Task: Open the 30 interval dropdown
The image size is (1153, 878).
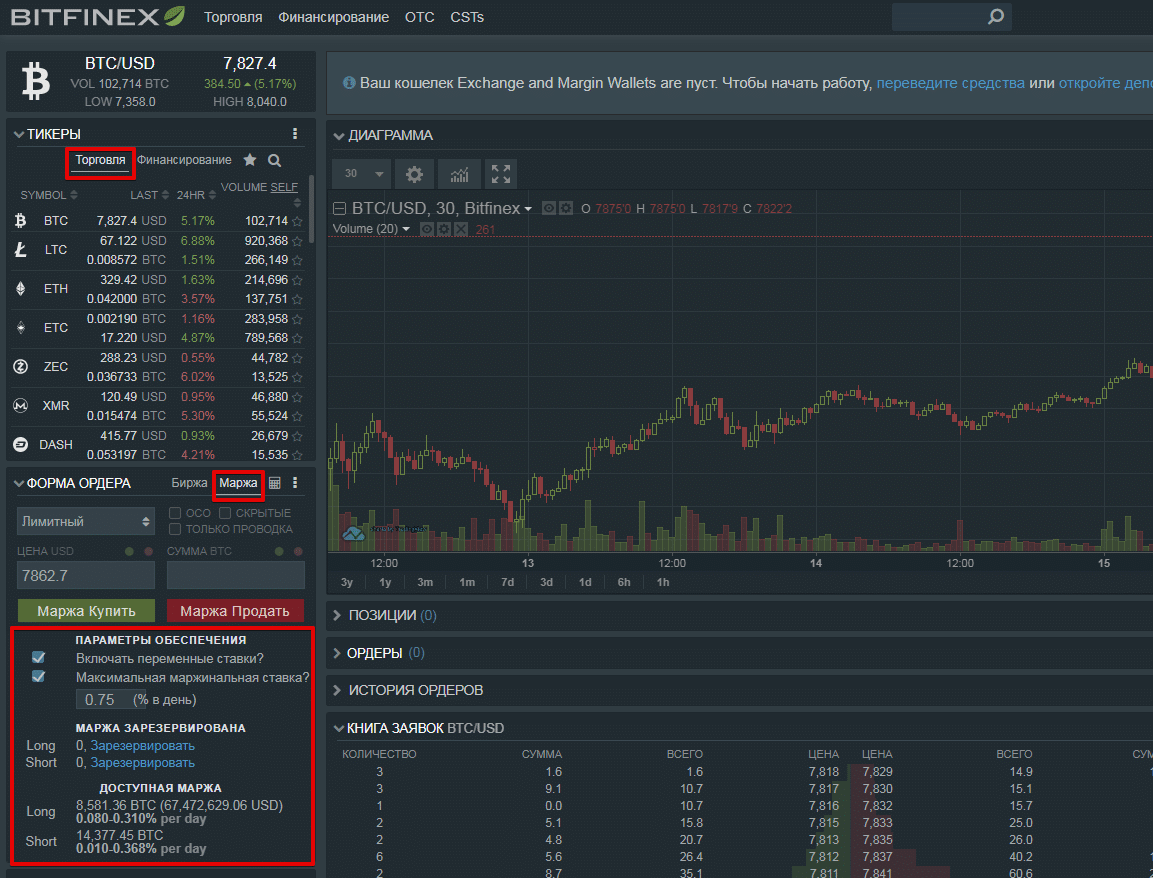Action: pyautogui.click(x=362, y=174)
